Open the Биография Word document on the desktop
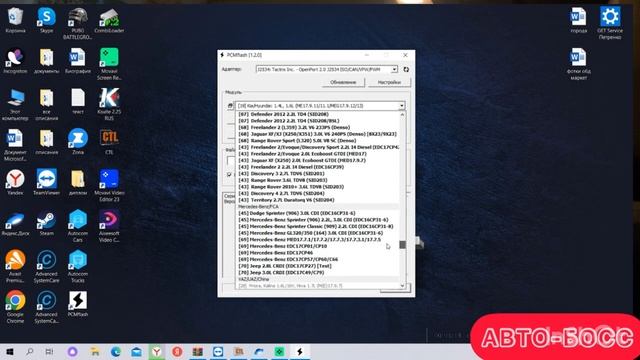The height and width of the screenshot is (360, 640). pyautogui.click(x=78, y=61)
